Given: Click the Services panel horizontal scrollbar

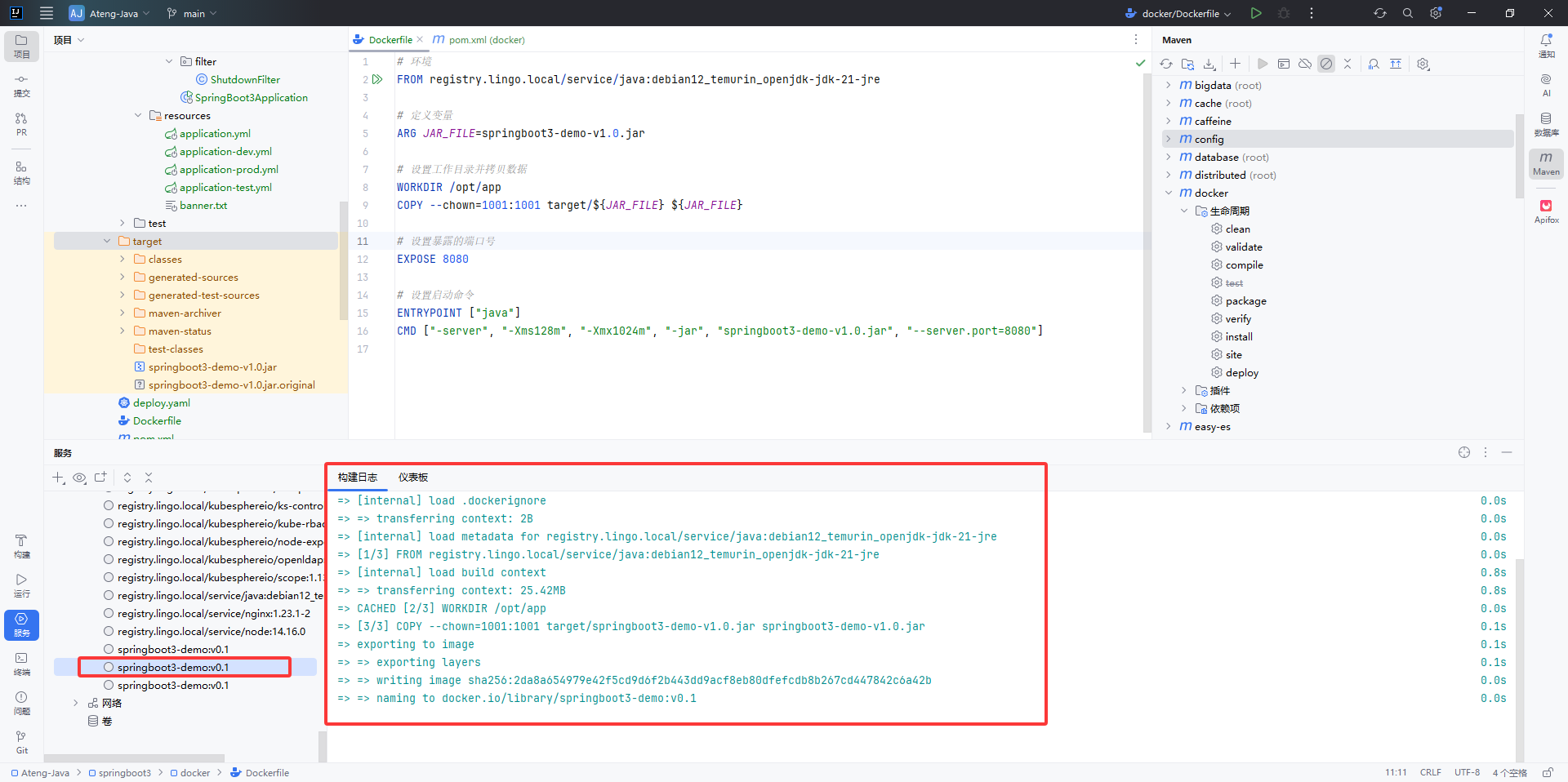Looking at the screenshot, I should [135, 758].
